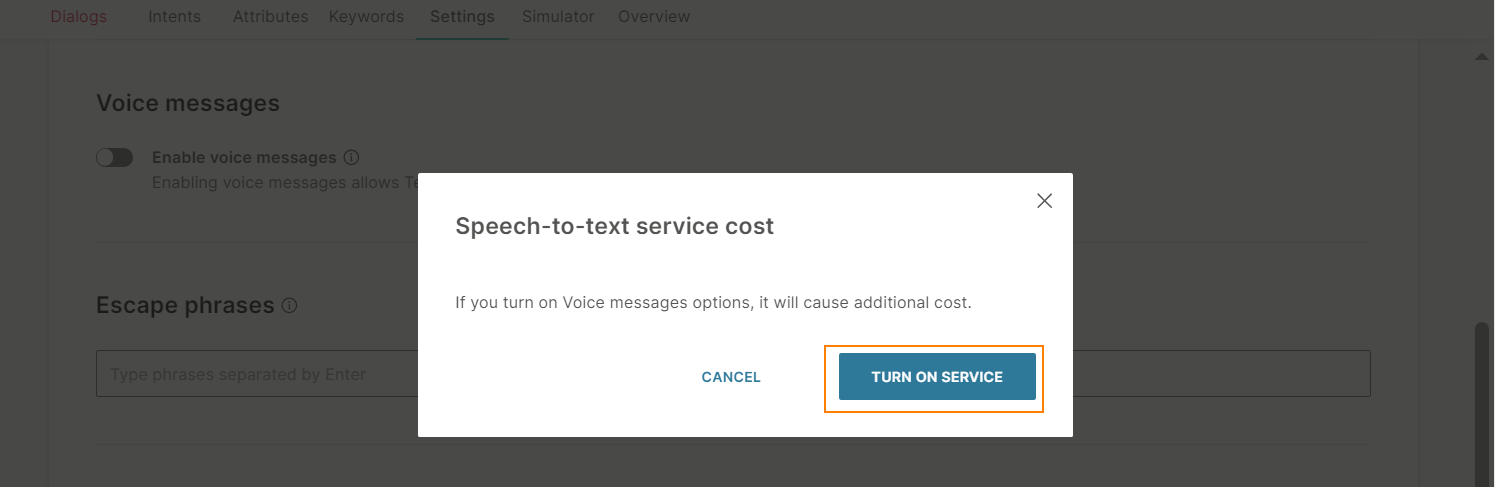Click the Voice messages section heading

(188, 103)
